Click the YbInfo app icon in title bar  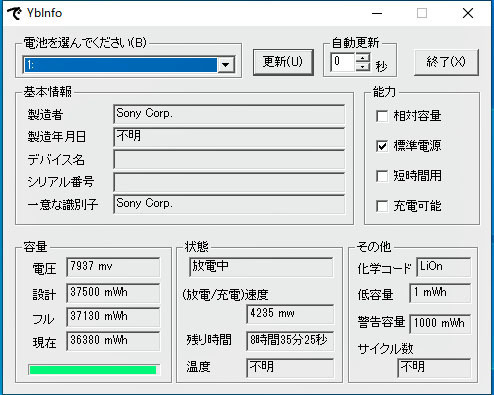click(14, 13)
